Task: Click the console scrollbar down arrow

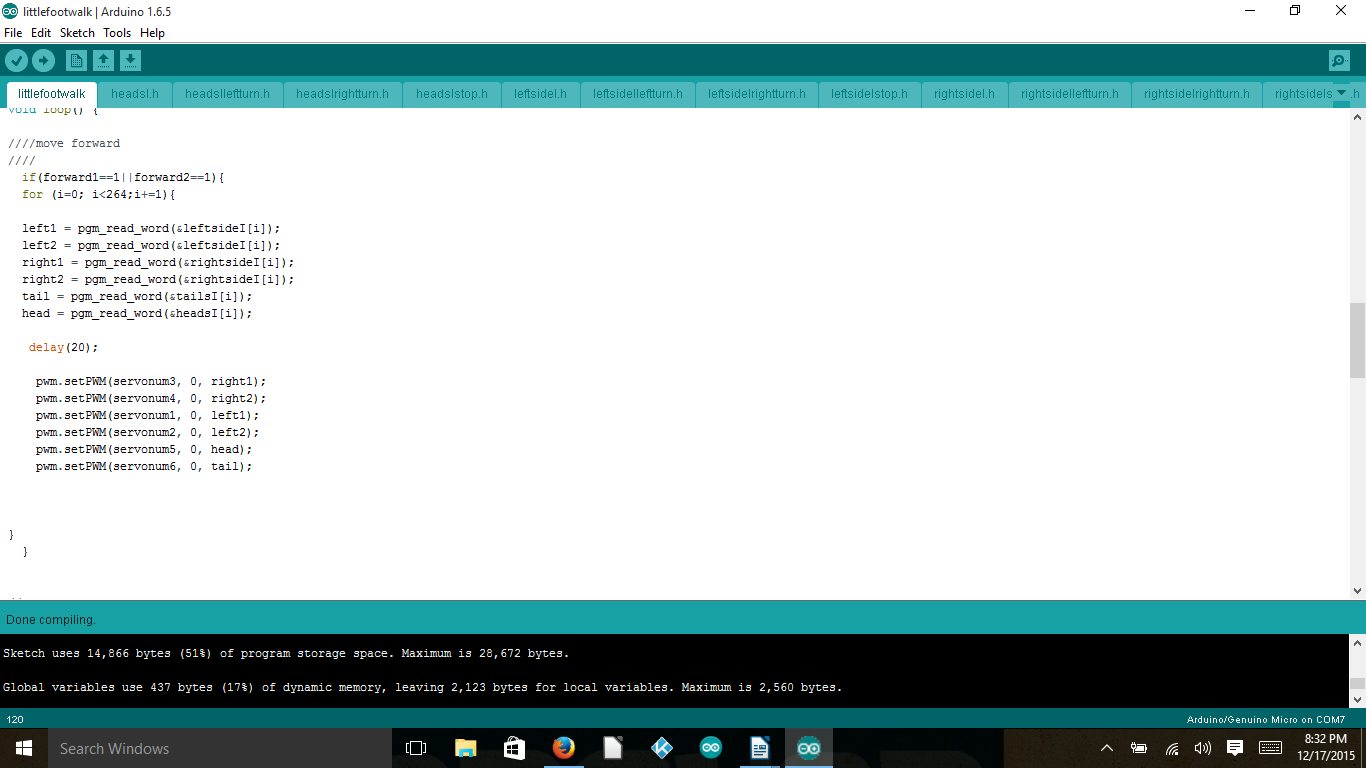Action: [x=1357, y=700]
